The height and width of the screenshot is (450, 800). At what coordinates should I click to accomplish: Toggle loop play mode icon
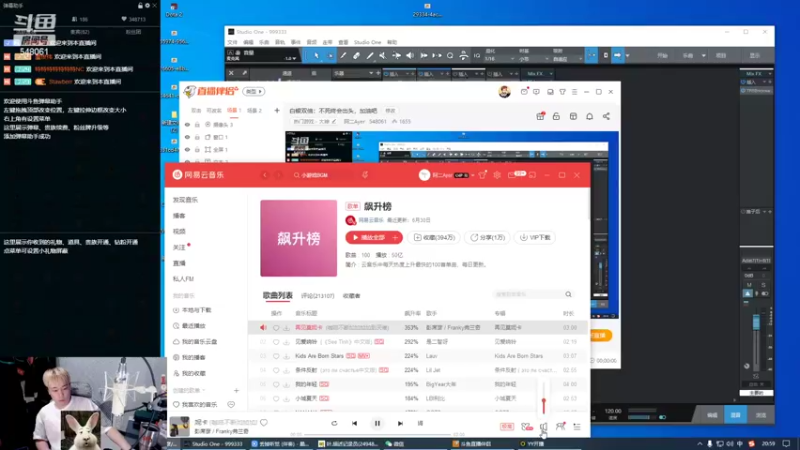(x=334, y=423)
